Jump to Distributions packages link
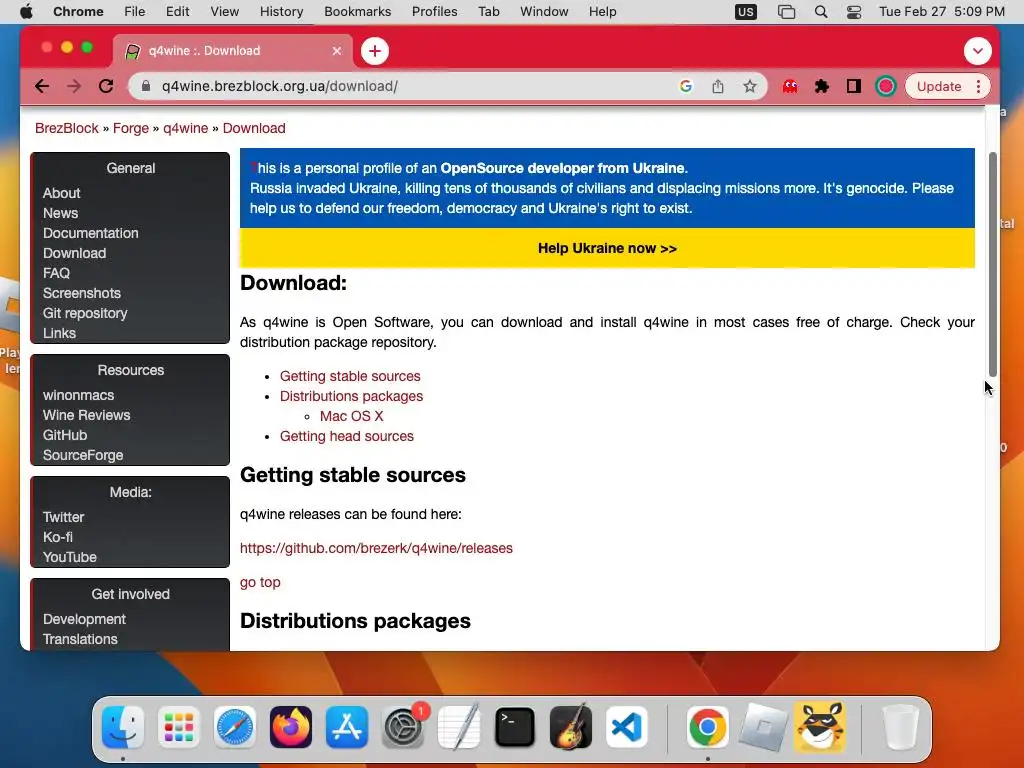This screenshot has width=1024, height=768. click(351, 396)
